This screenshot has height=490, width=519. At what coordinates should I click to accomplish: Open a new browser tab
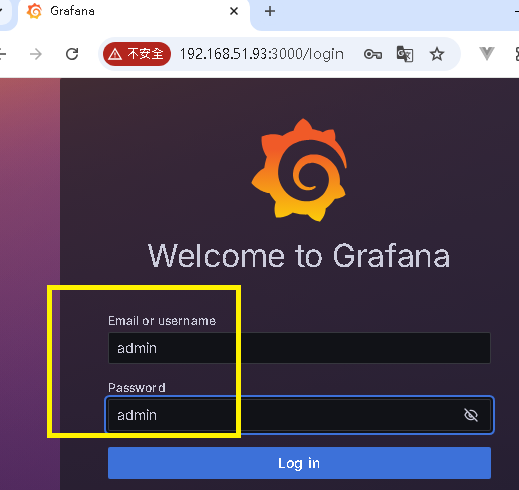270,11
